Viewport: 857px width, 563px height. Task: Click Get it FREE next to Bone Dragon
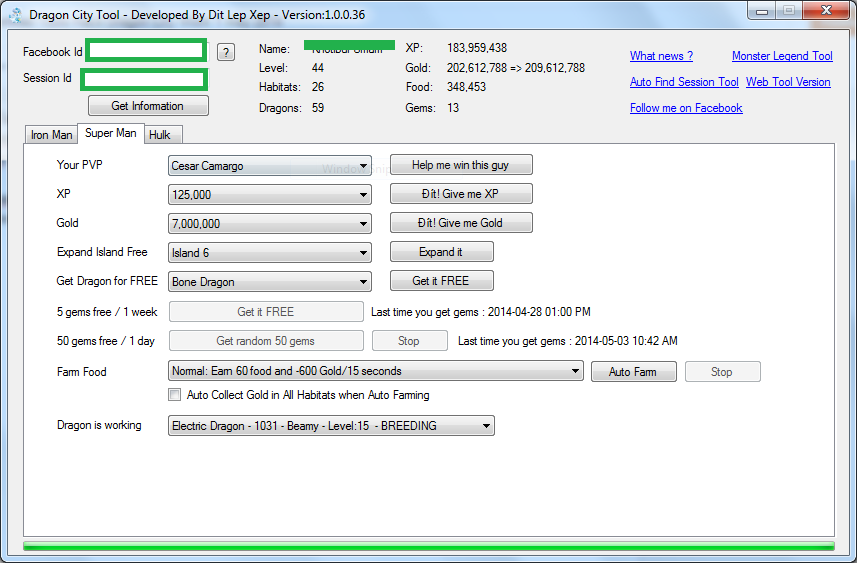coord(441,280)
